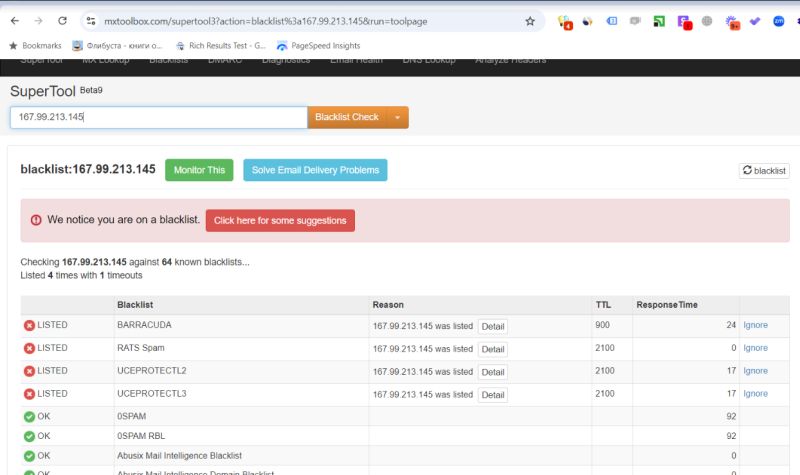Select the UCEPROTECTL3 blacklist name
The height and width of the screenshot is (475, 800).
point(152,394)
